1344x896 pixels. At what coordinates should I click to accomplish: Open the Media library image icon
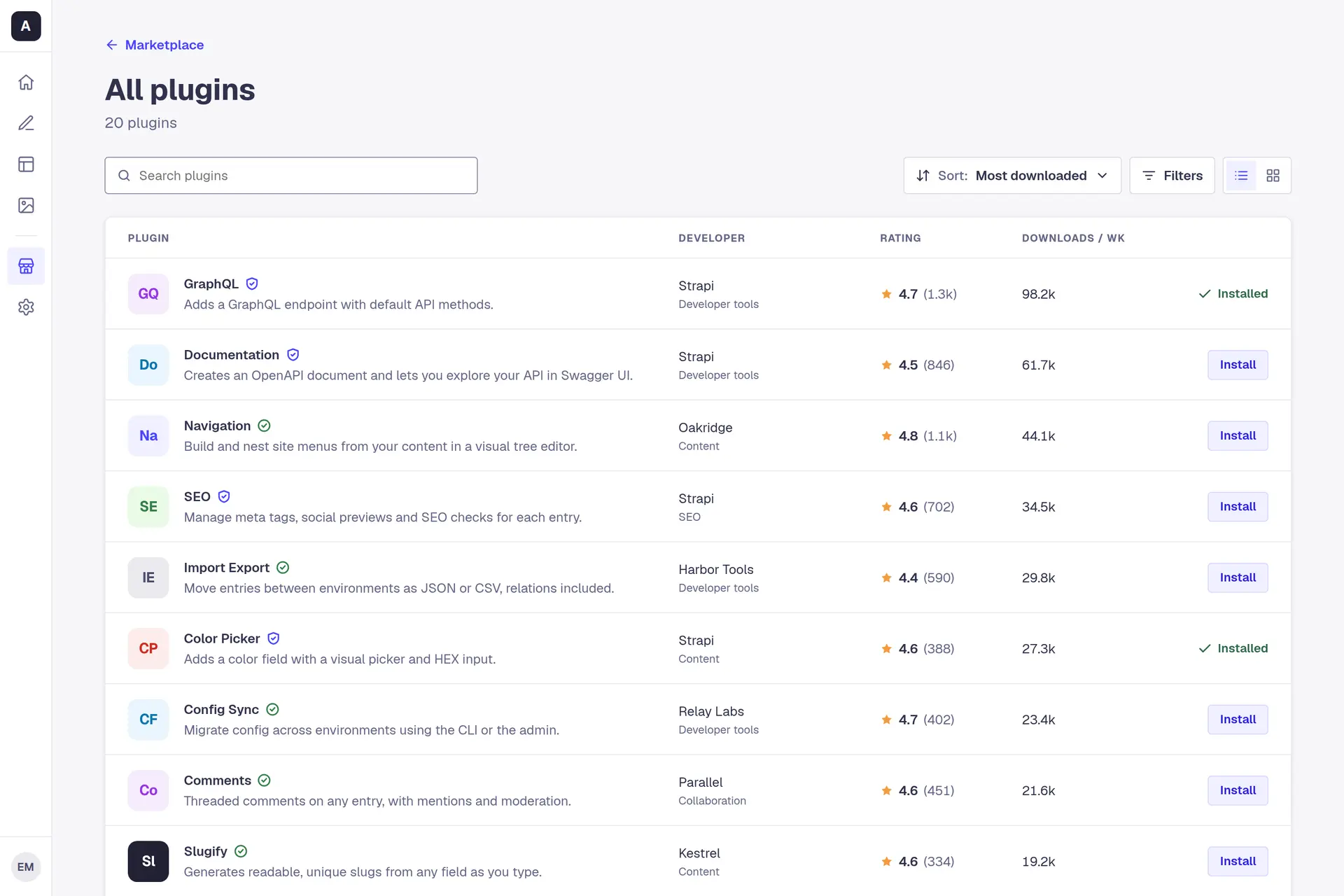[x=26, y=205]
